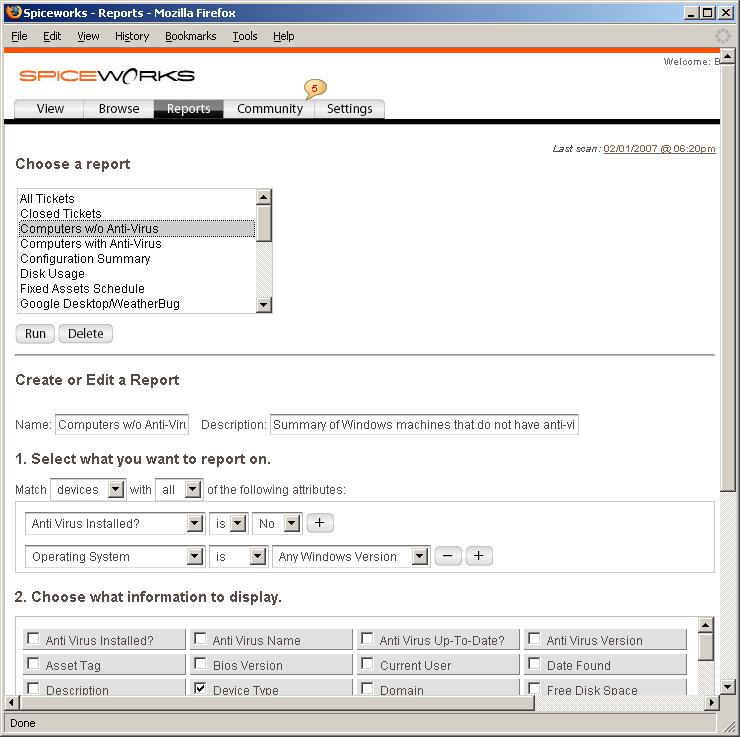Open the No value dropdown
Viewport: 740px width, 737px height.
click(x=278, y=523)
